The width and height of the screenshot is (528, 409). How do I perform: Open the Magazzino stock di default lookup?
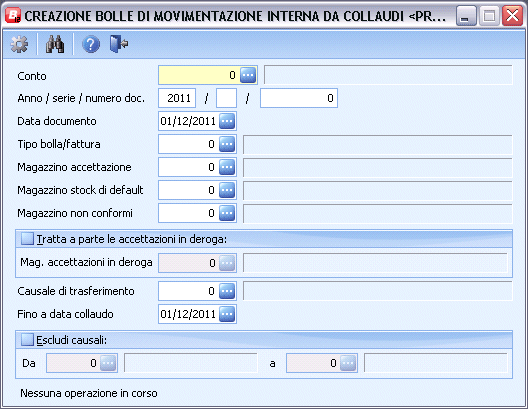(227, 190)
